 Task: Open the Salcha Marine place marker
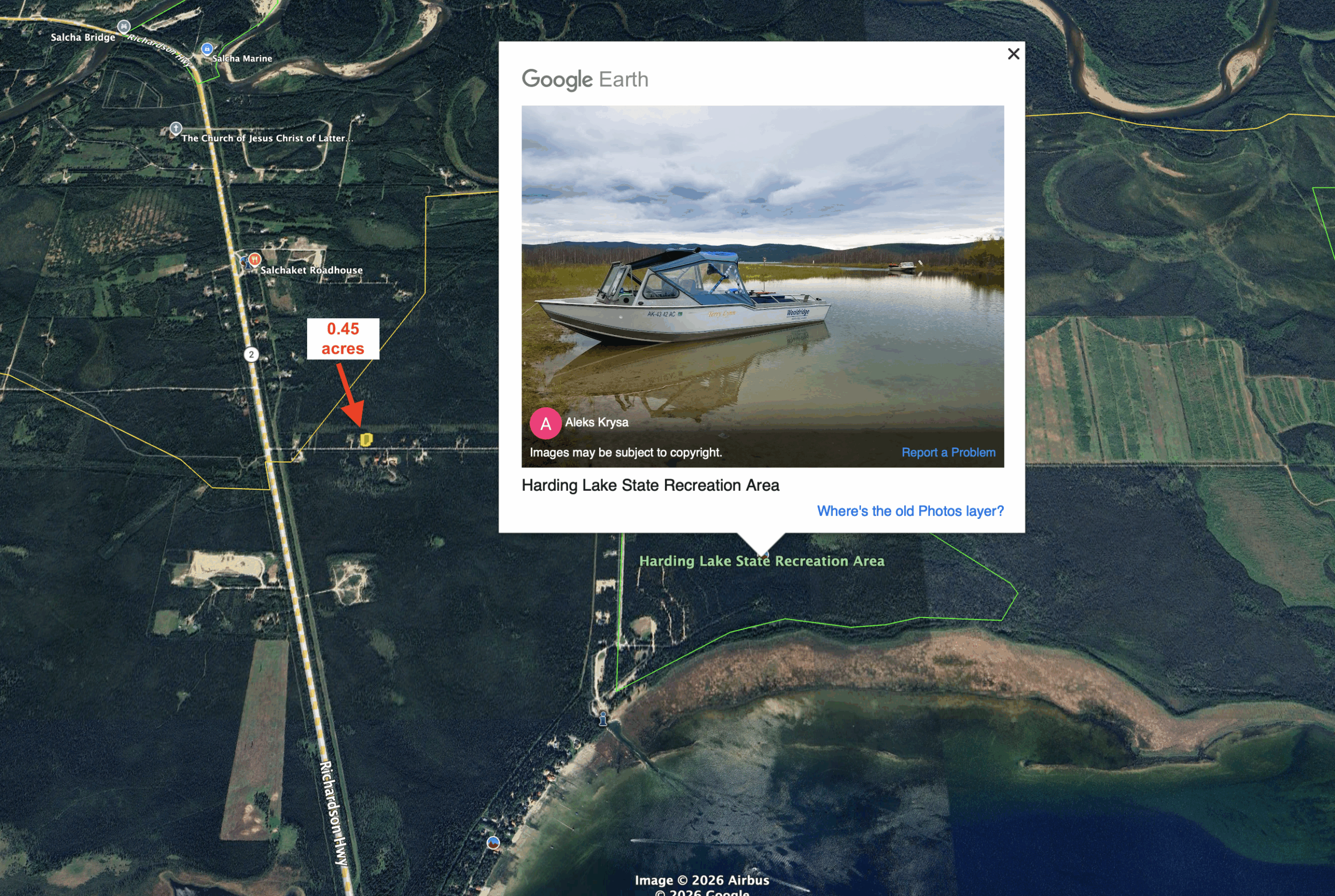pyautogui.click(x=208, y=49)
